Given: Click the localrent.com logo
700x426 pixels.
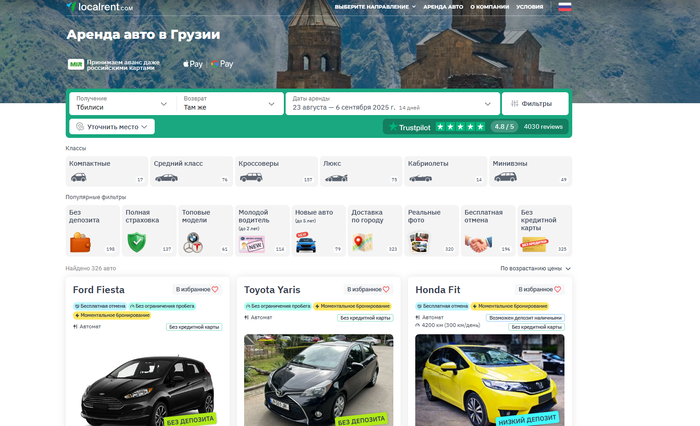Looking at the screenshot, I should coord(100,7).
